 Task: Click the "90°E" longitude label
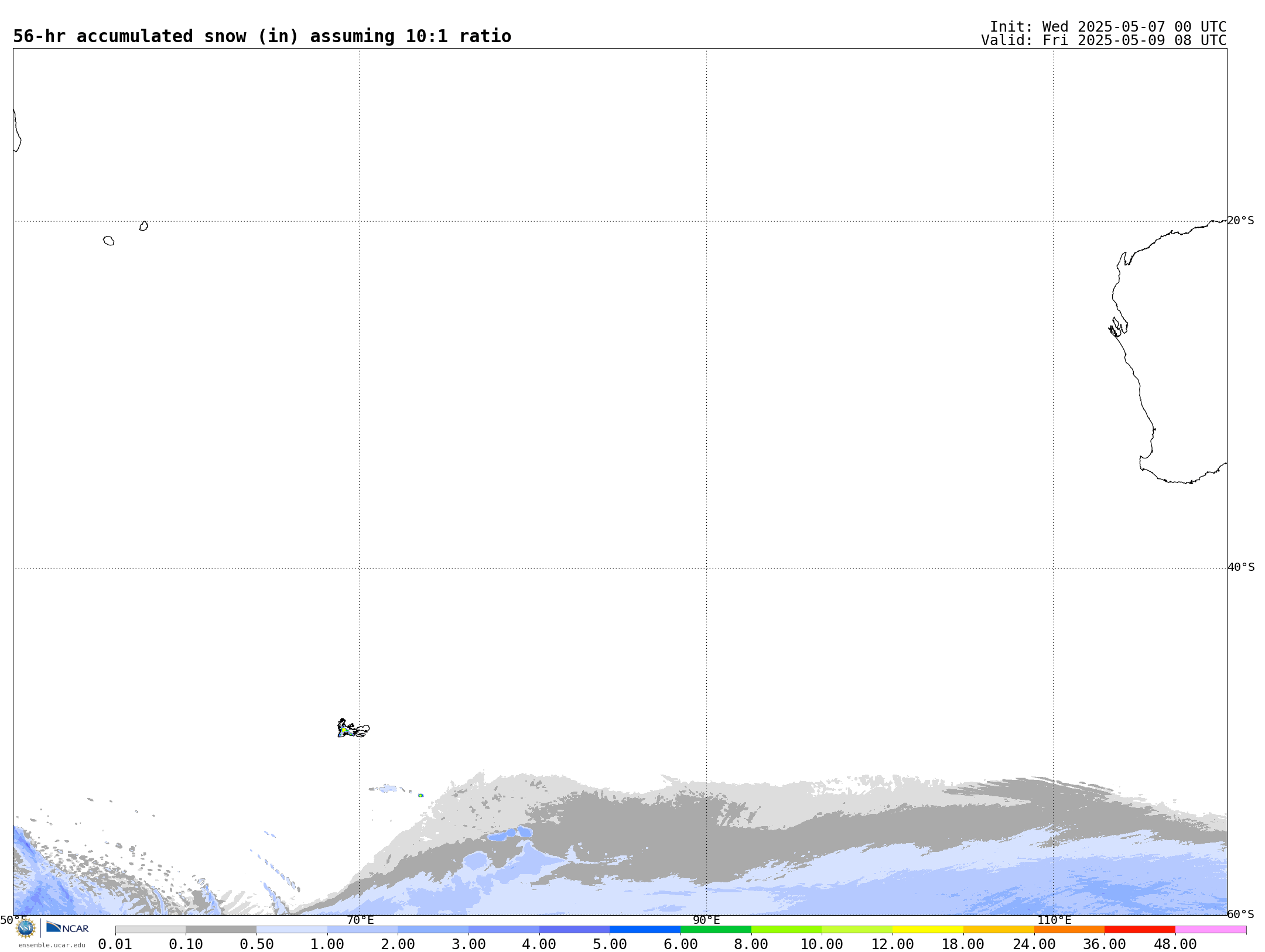706,920
